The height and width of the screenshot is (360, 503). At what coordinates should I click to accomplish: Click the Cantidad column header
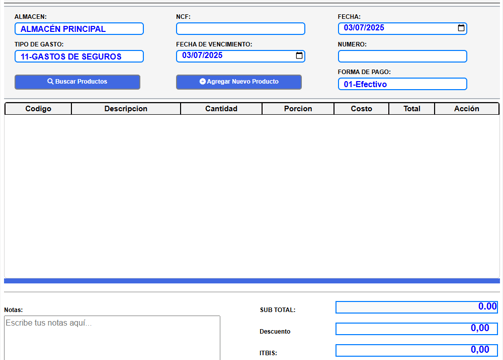pos(221,109)
